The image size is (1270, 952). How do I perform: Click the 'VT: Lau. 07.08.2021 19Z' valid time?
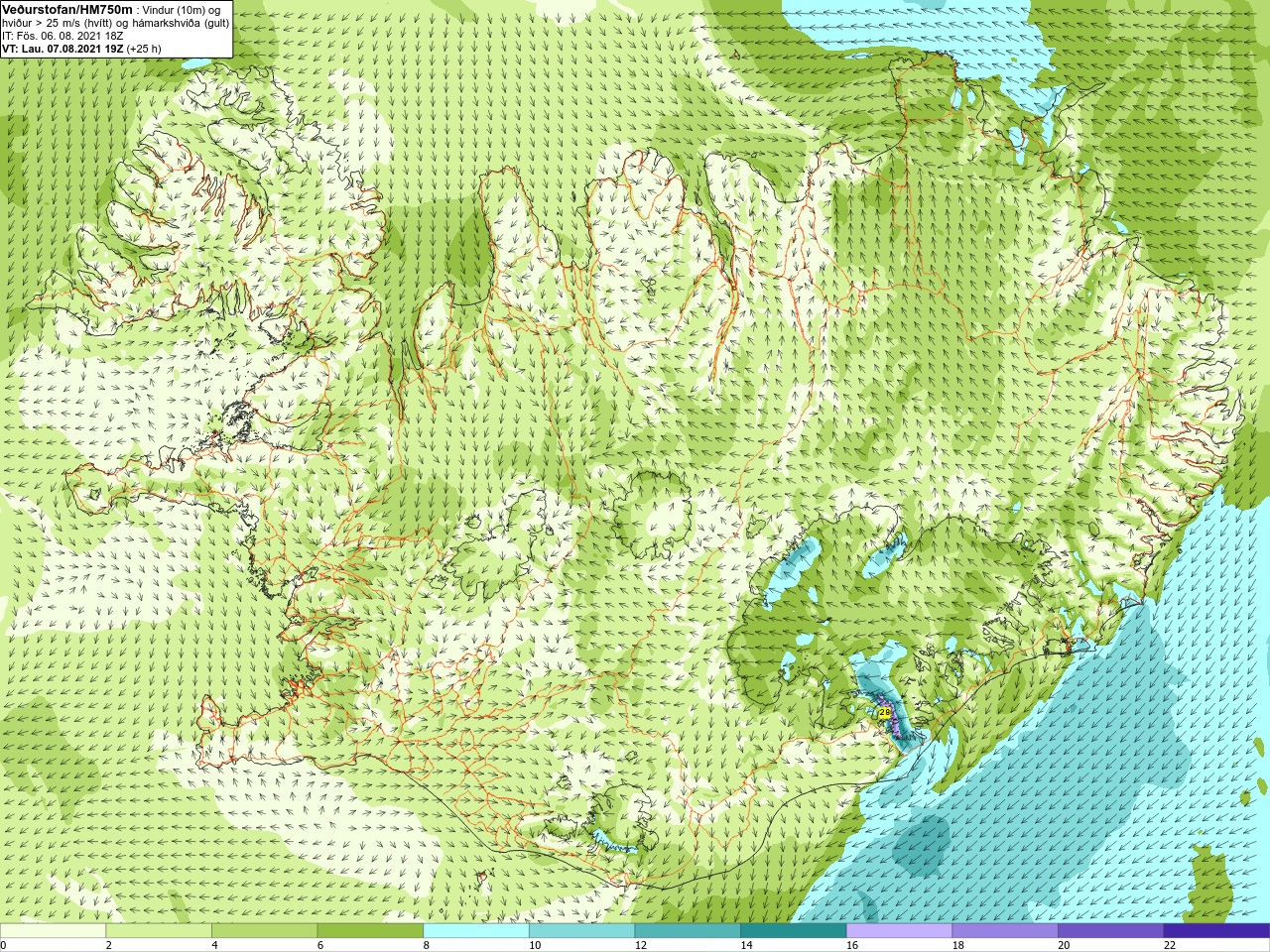(63, 49)
